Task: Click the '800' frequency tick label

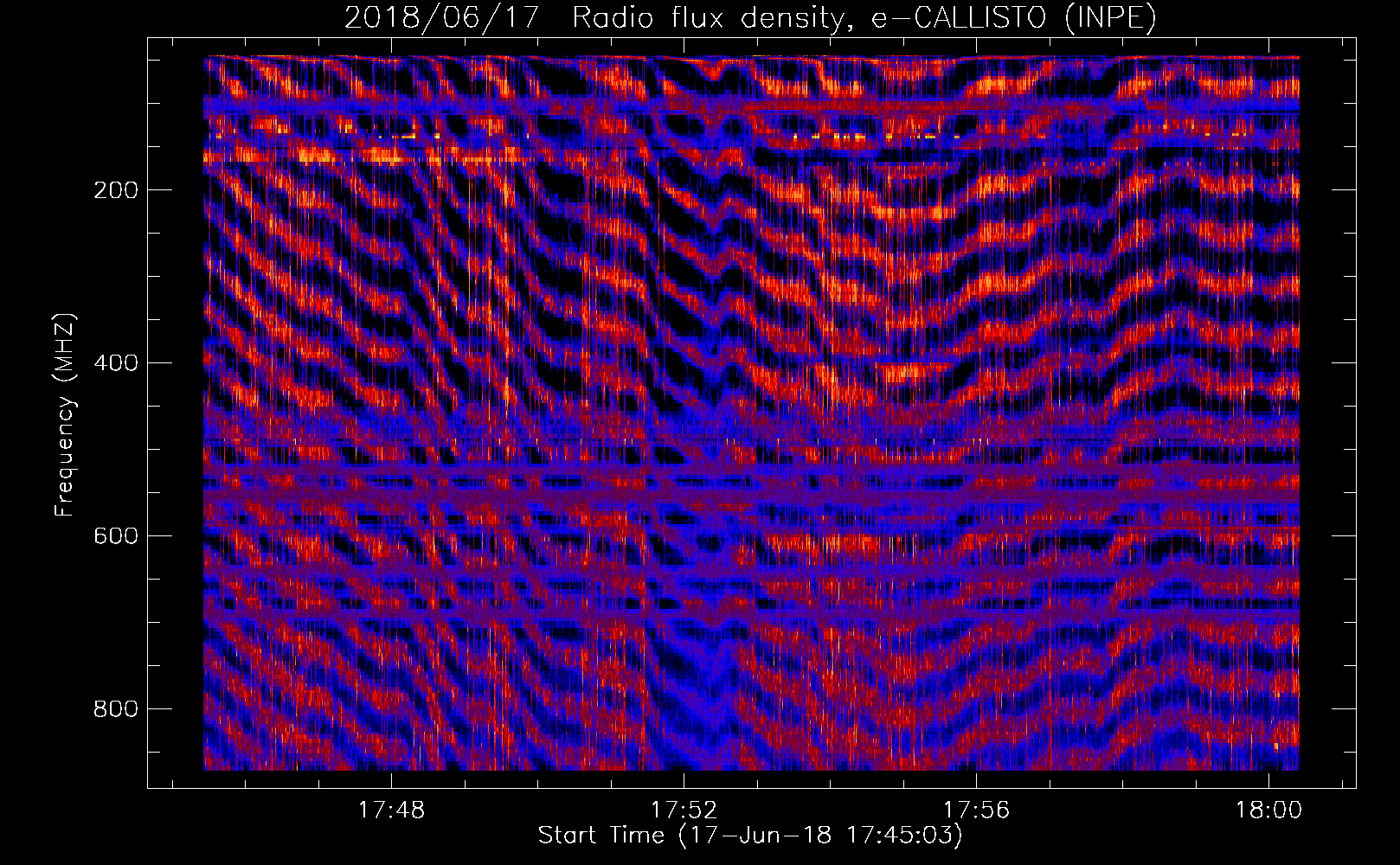Action: [x=116, y=709]
